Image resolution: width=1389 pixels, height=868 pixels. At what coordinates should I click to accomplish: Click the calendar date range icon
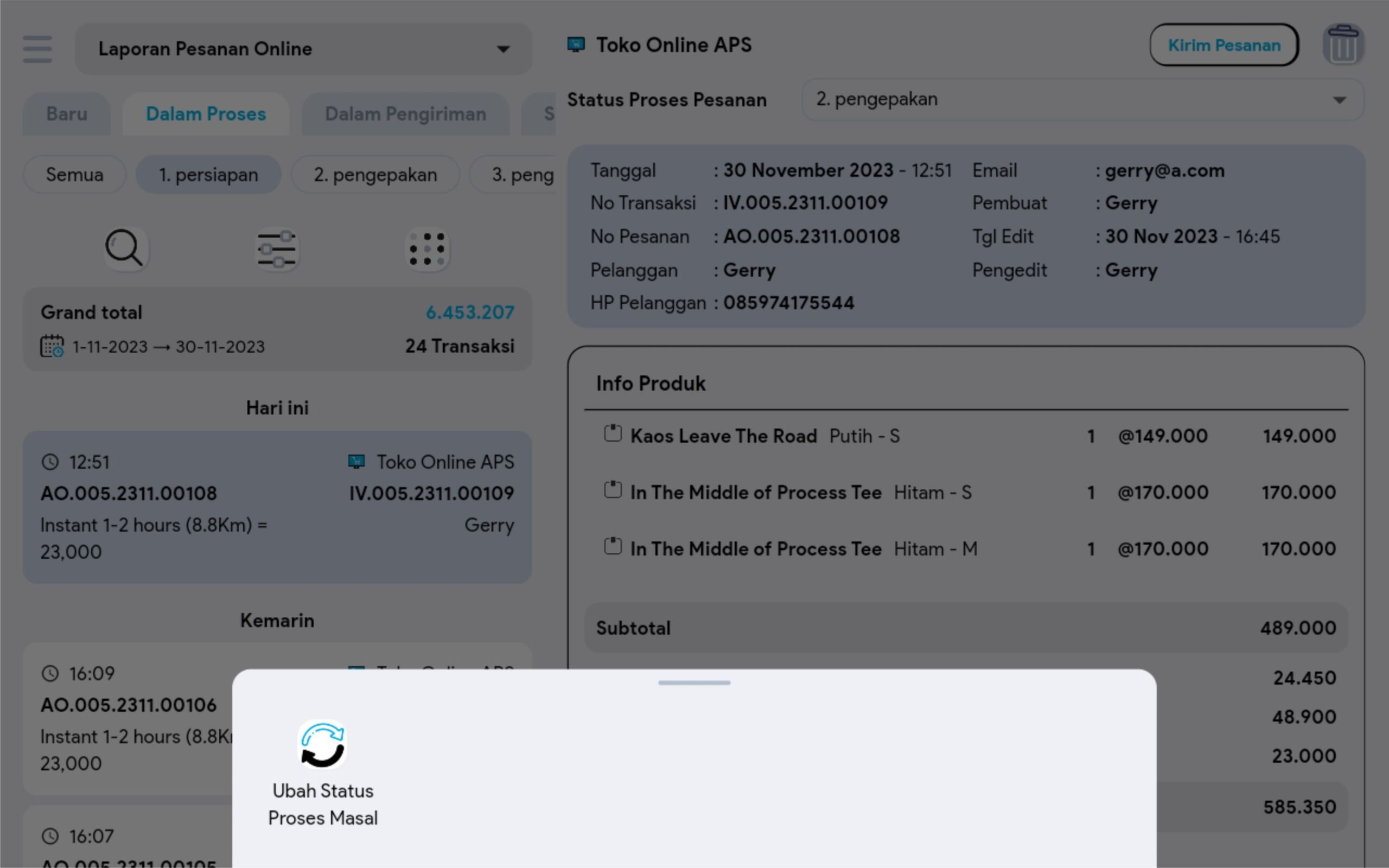click(52, 346)
